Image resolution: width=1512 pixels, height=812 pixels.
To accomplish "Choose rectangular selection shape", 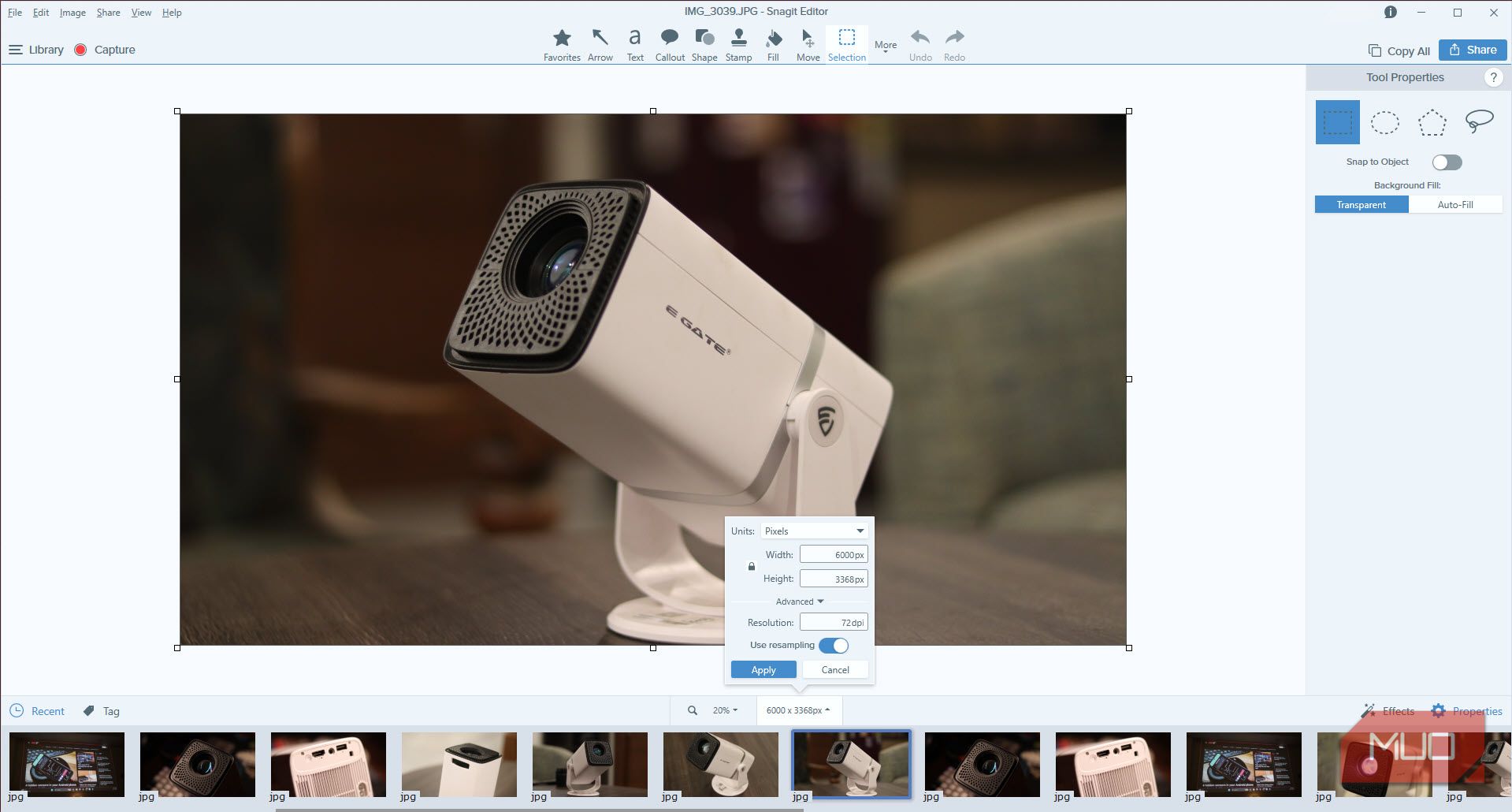I will pos(1337,122).
